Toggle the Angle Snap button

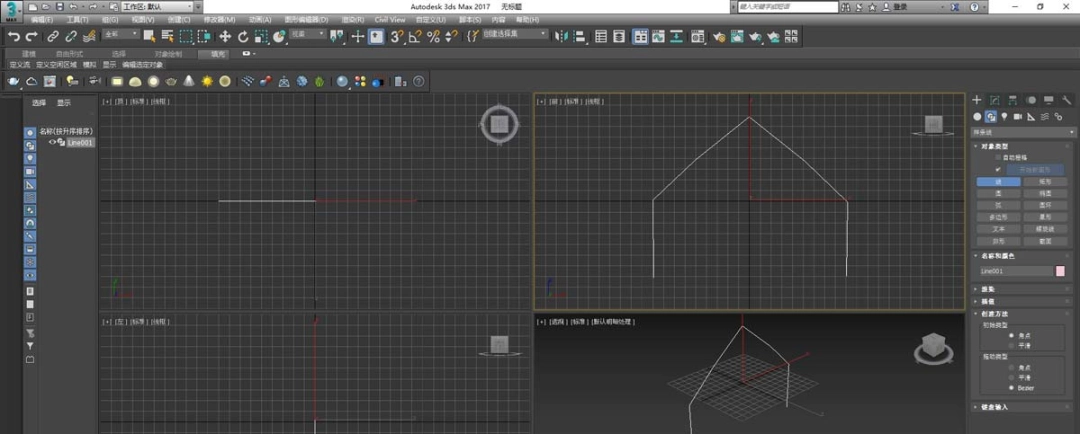(x=415, y=37)
